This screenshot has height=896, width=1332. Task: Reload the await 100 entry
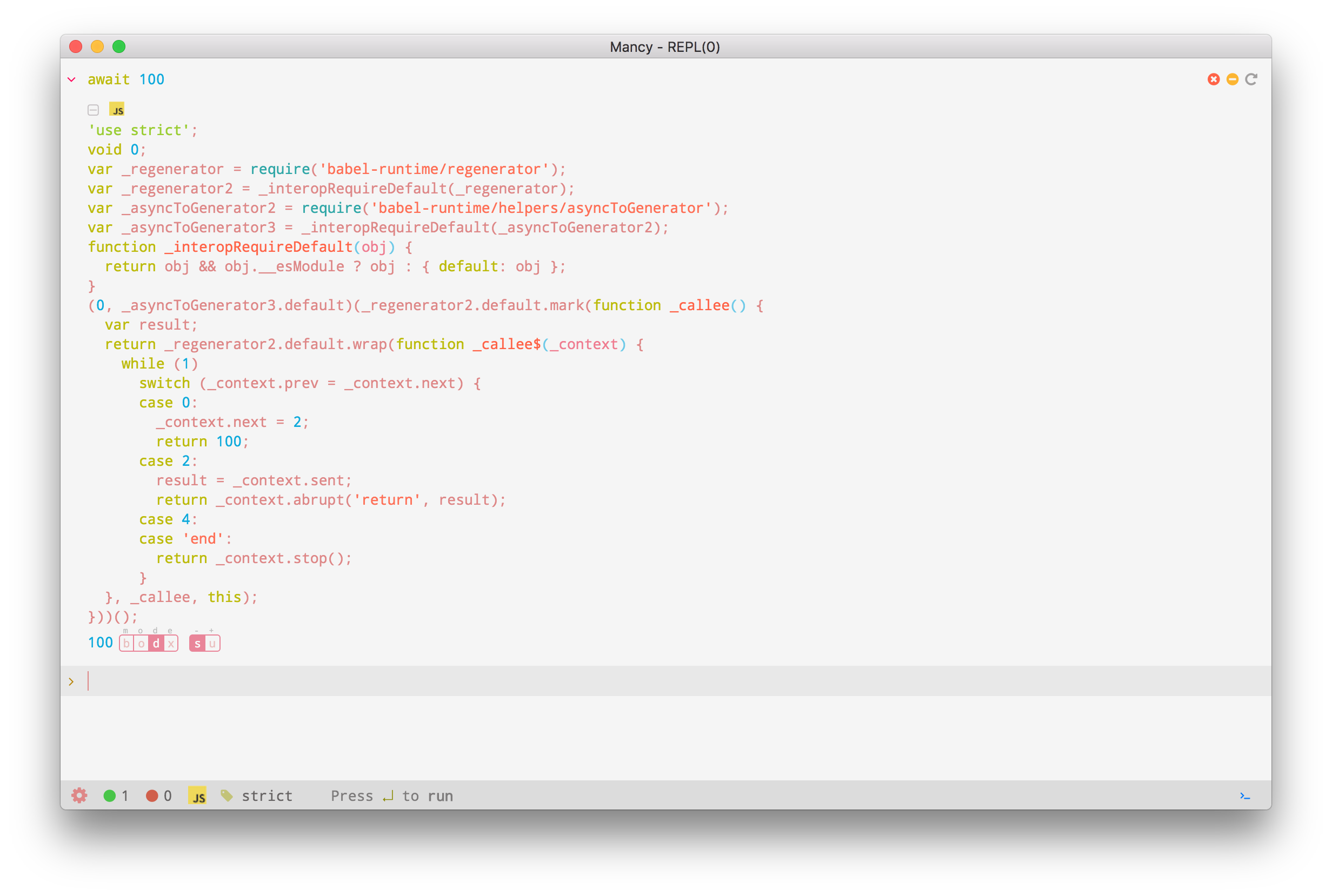(1251, 79)
